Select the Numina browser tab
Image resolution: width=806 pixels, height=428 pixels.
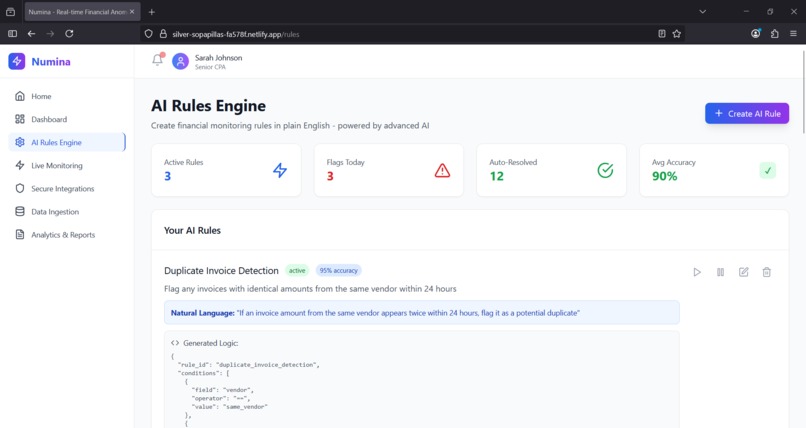tap(82, 12)
